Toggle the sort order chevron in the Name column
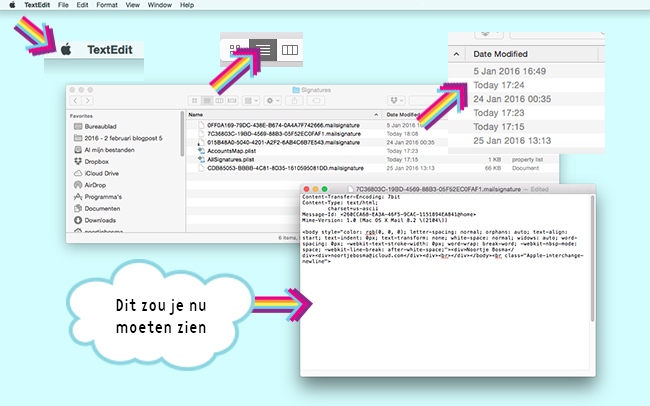This screenshot has height=406, width=650. (376, 114)
